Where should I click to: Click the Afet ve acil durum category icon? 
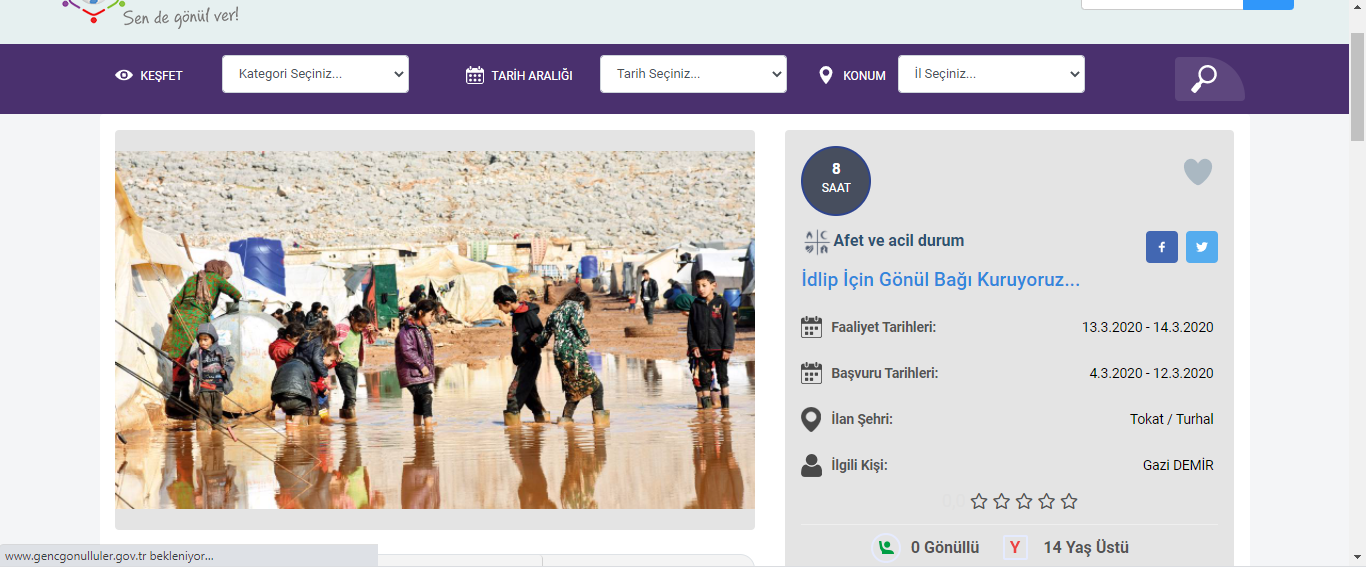point(816,242)
